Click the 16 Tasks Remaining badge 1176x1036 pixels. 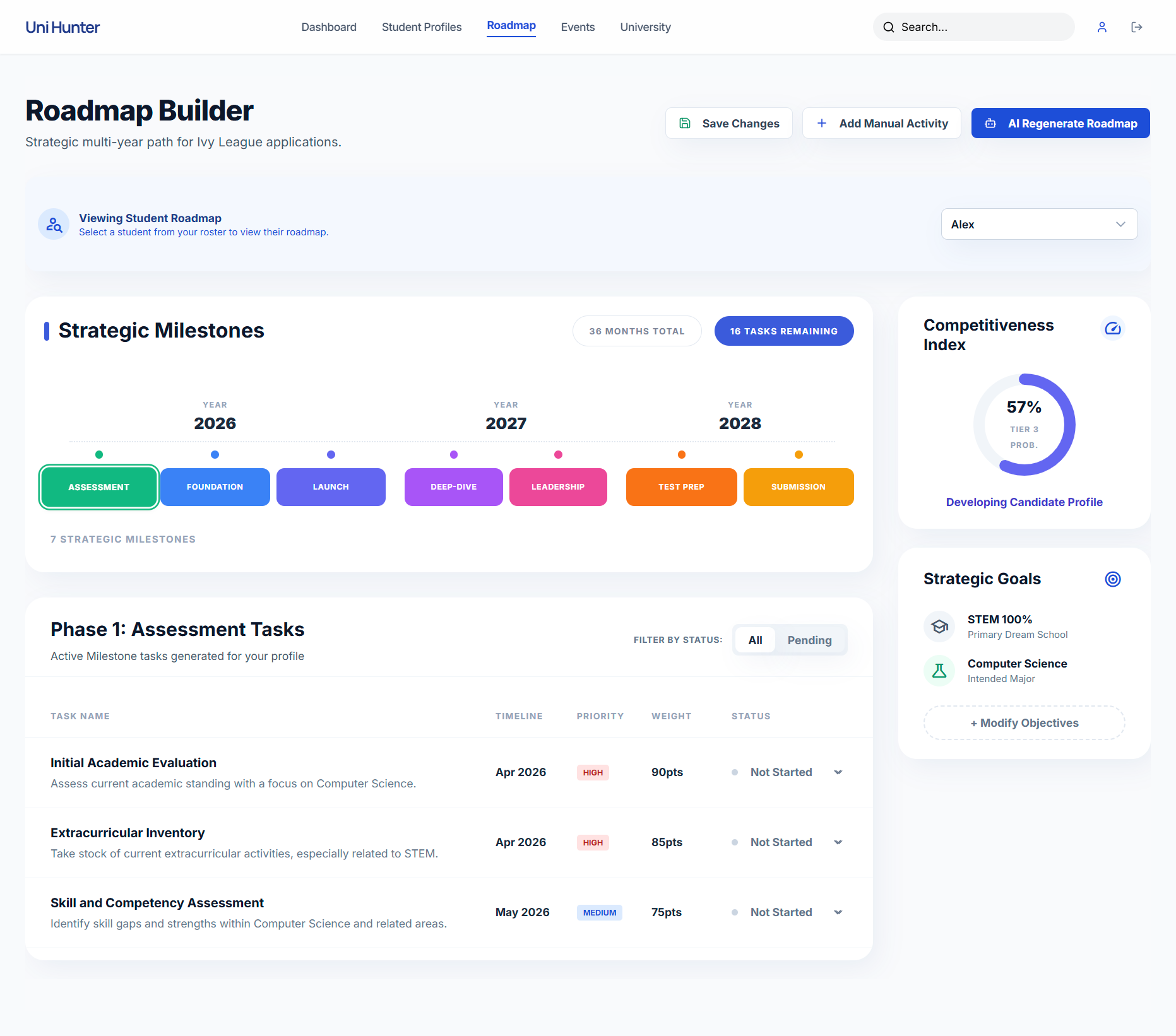tap(784, 331)
